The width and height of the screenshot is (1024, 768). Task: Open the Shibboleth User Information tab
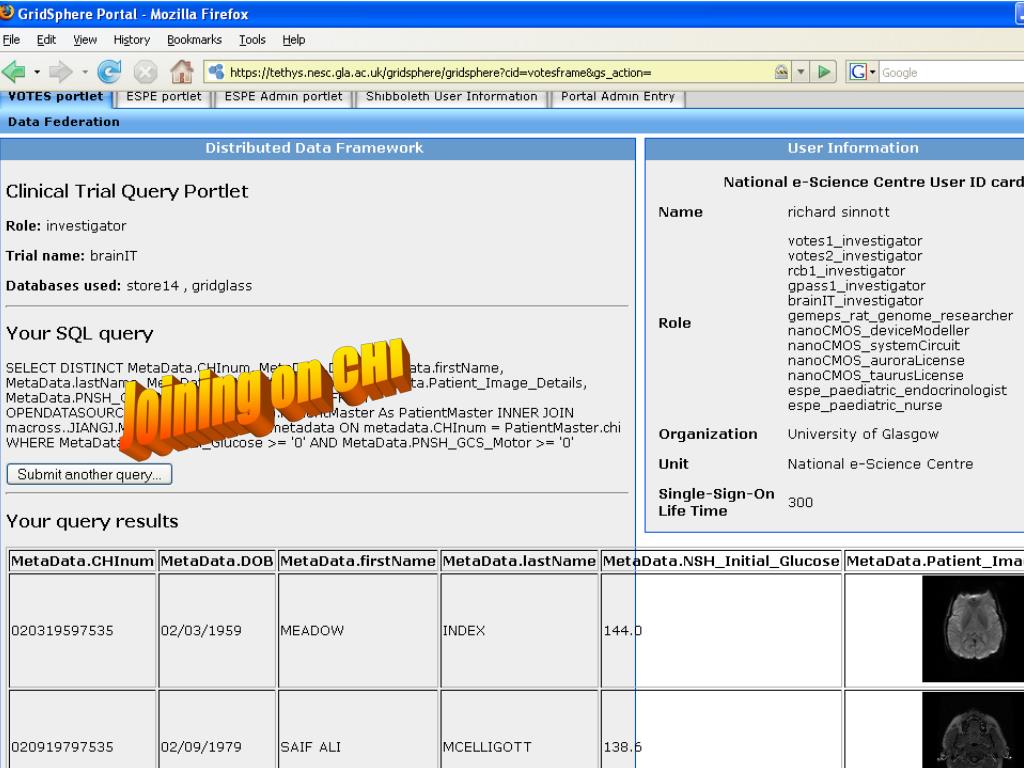click(451, 97)
